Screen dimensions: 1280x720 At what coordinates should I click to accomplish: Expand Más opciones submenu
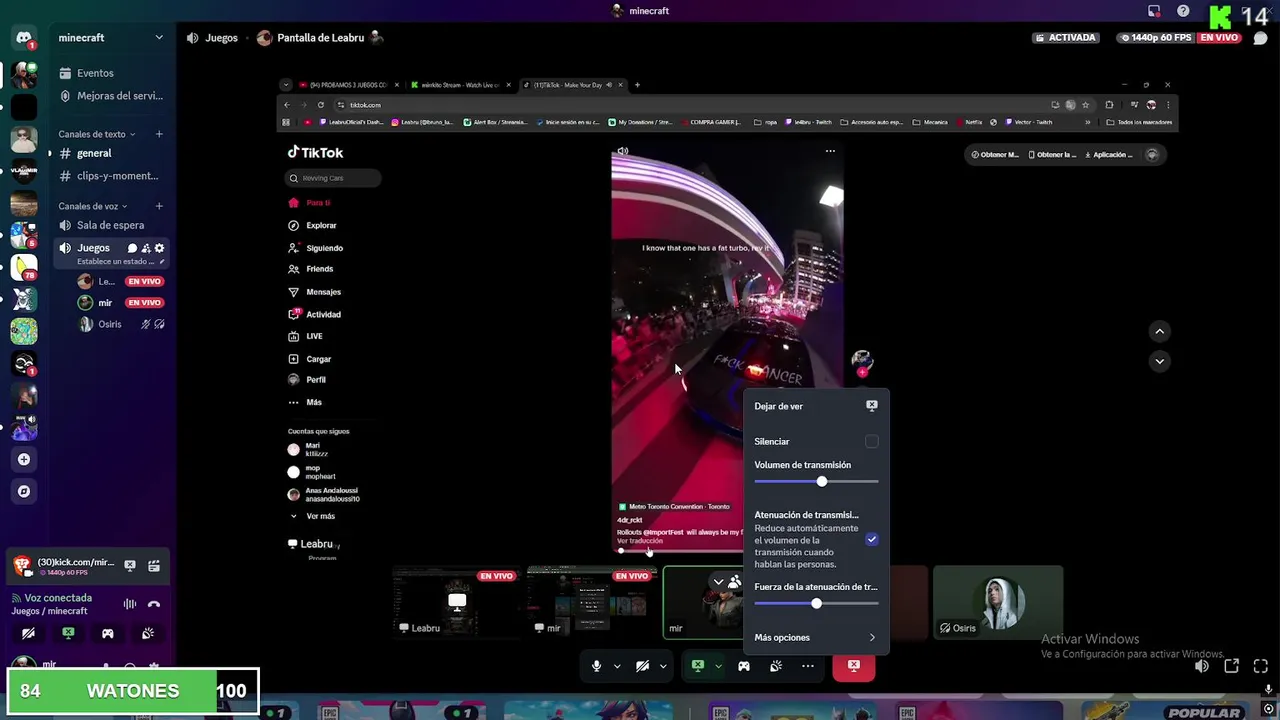pyautogui.click(x=815, y=637)
